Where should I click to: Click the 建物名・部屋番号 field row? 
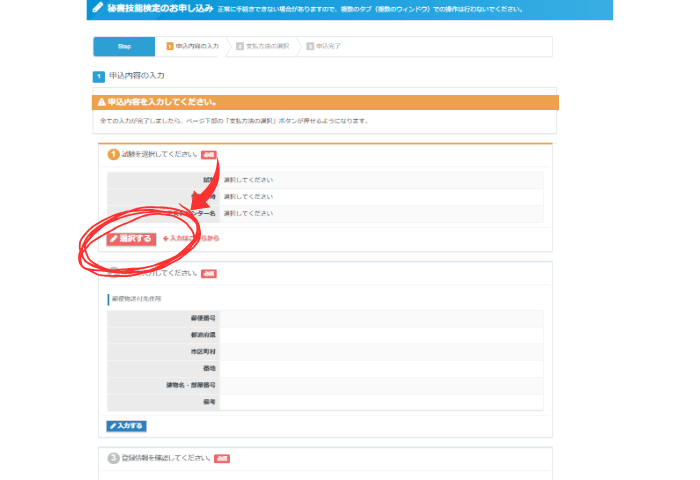point(380,385)
